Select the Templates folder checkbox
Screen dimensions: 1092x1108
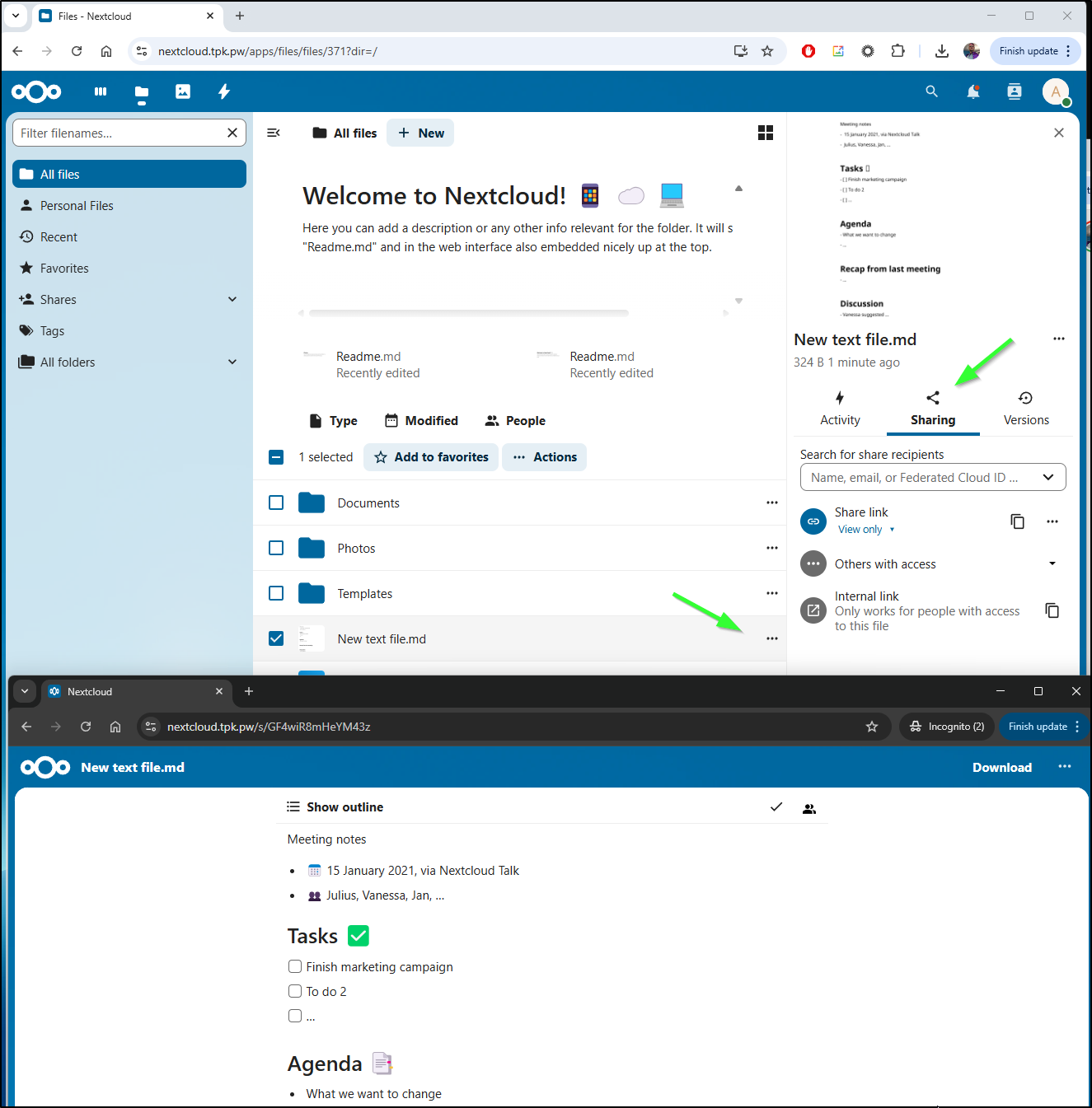click(x=277, y=593)
